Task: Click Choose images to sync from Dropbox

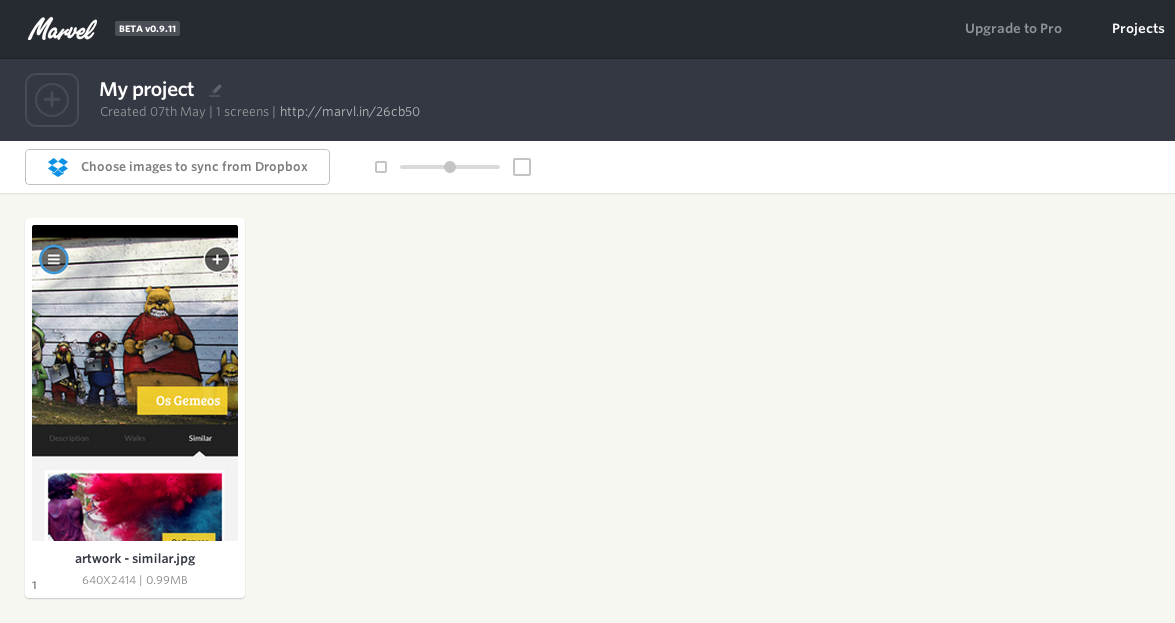Action: [x=194, y=167]
